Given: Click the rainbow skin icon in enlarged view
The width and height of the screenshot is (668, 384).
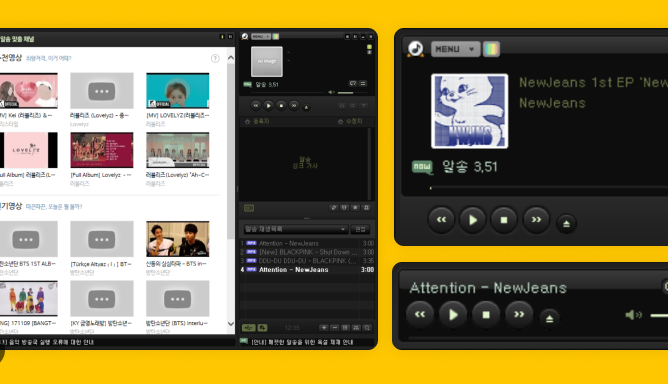Looking at the screenshot, I should [491, 49].
